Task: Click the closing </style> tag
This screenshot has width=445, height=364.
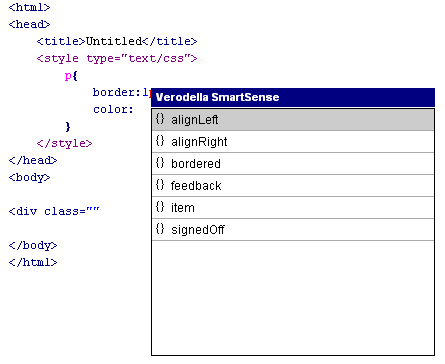Action: pos(64,143)
